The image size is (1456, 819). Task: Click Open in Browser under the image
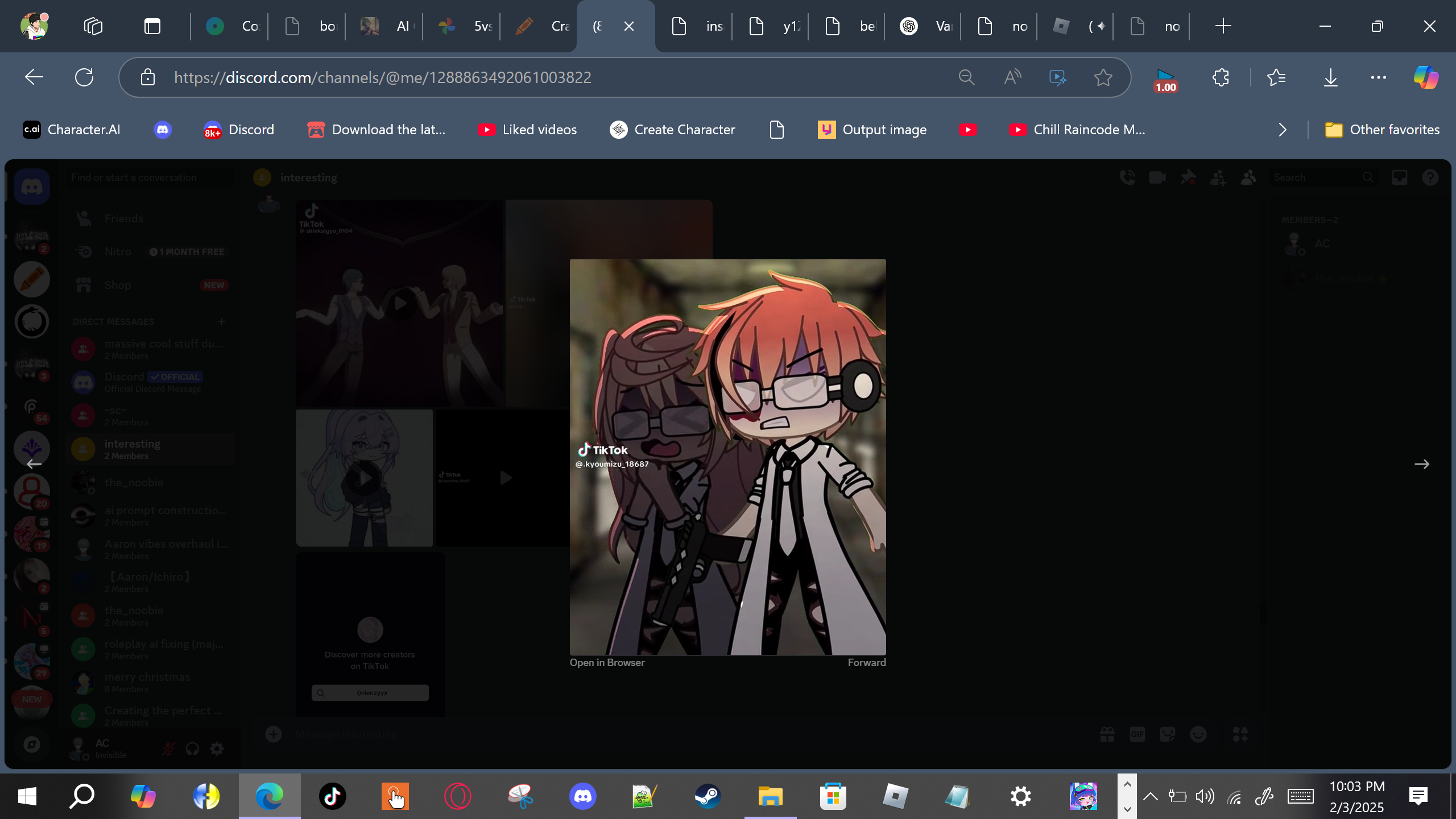607,663
